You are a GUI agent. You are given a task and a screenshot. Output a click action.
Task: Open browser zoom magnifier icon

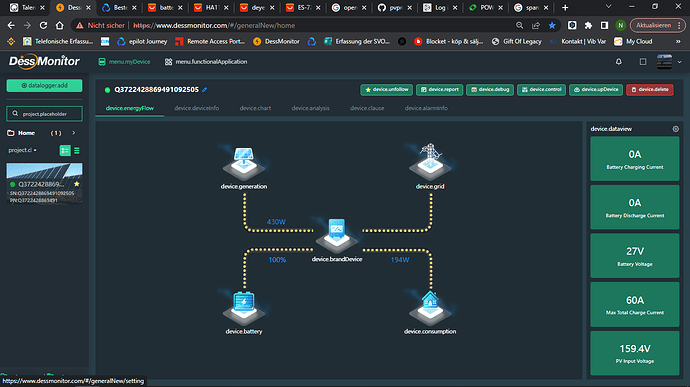tap(520, 26)
